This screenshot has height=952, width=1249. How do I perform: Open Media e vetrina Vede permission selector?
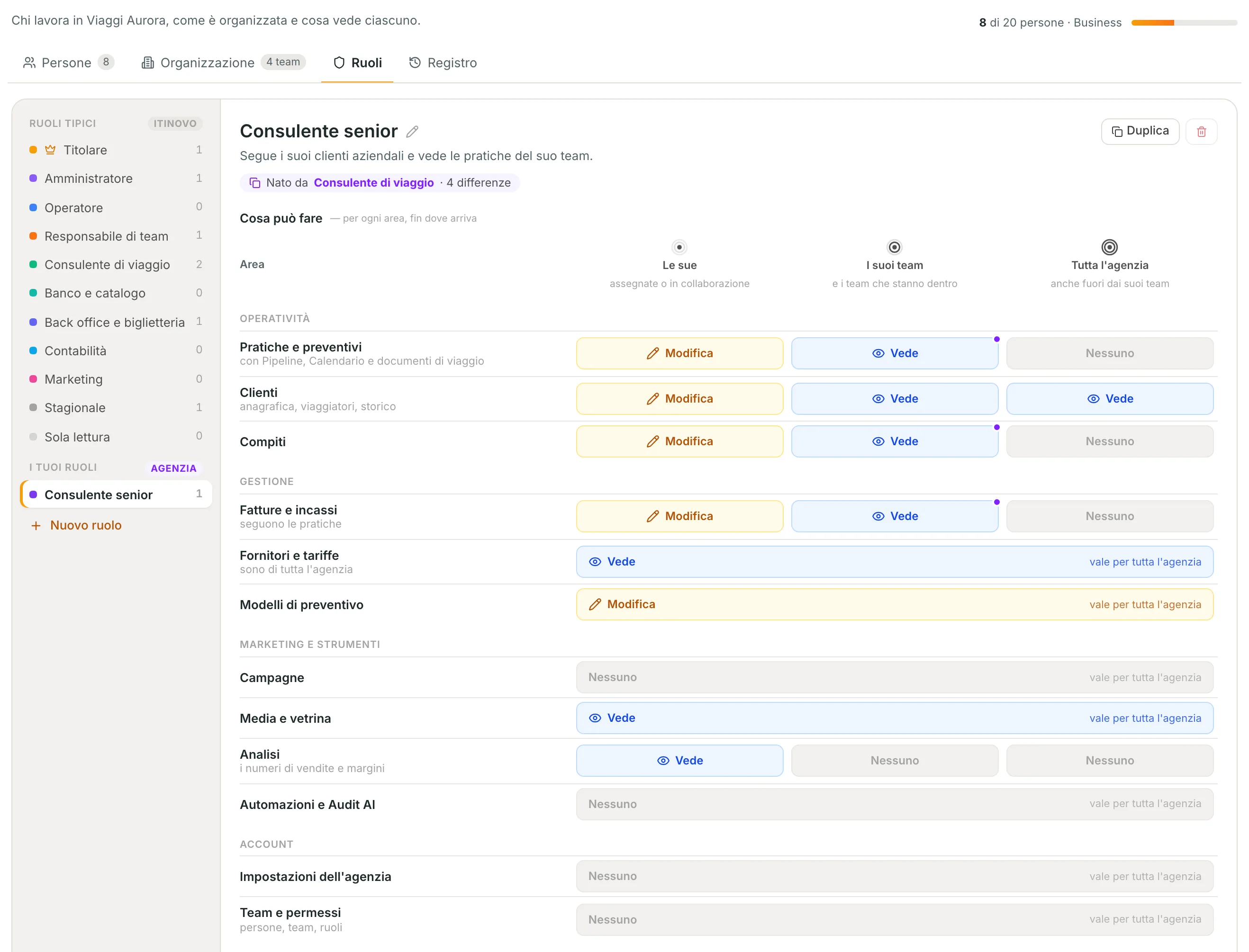point(894,718)
